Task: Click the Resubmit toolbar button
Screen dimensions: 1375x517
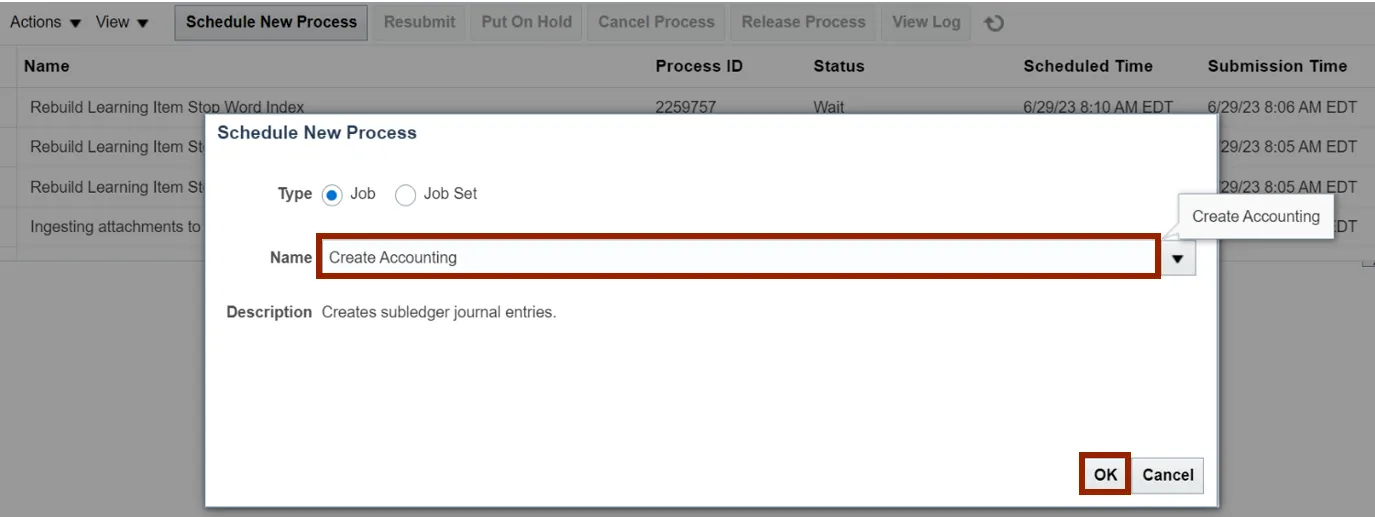Action: pos(420,22)
